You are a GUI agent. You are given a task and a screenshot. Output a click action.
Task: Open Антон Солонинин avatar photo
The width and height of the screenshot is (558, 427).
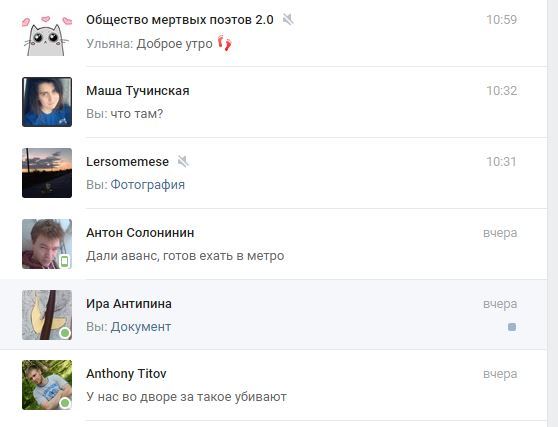click(47, 244)
